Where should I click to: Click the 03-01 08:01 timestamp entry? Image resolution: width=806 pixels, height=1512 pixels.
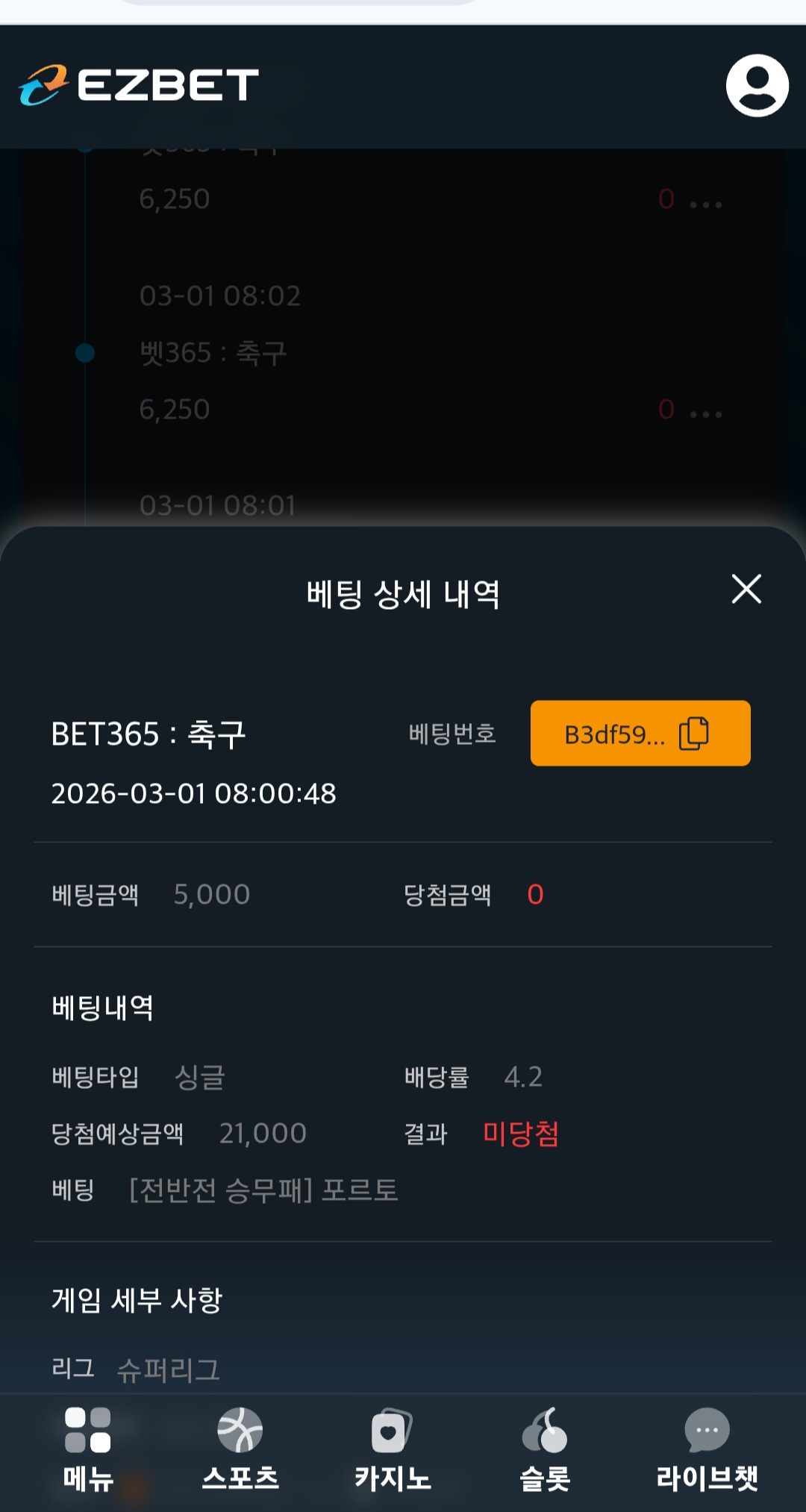[217, 506]
